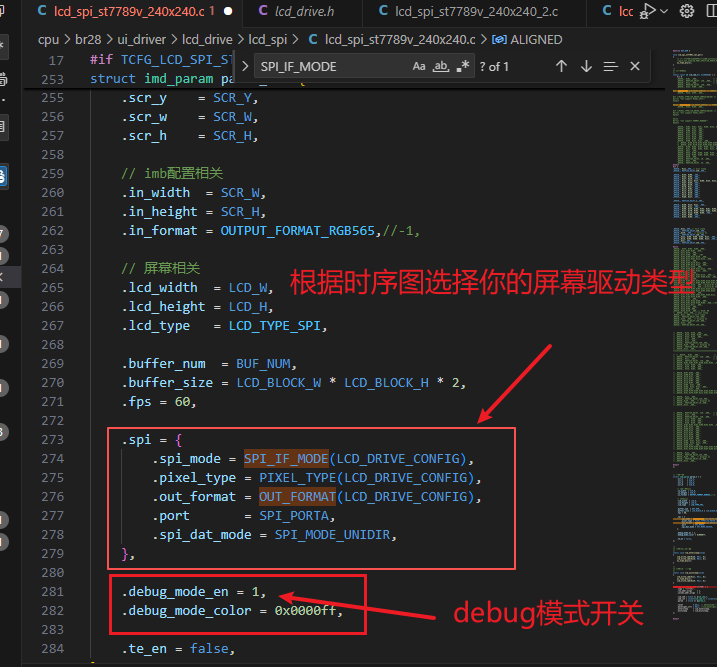Select the active lcd_spi_st7789v_240x240.c tab
717x667 pixels.
point(129,11)
